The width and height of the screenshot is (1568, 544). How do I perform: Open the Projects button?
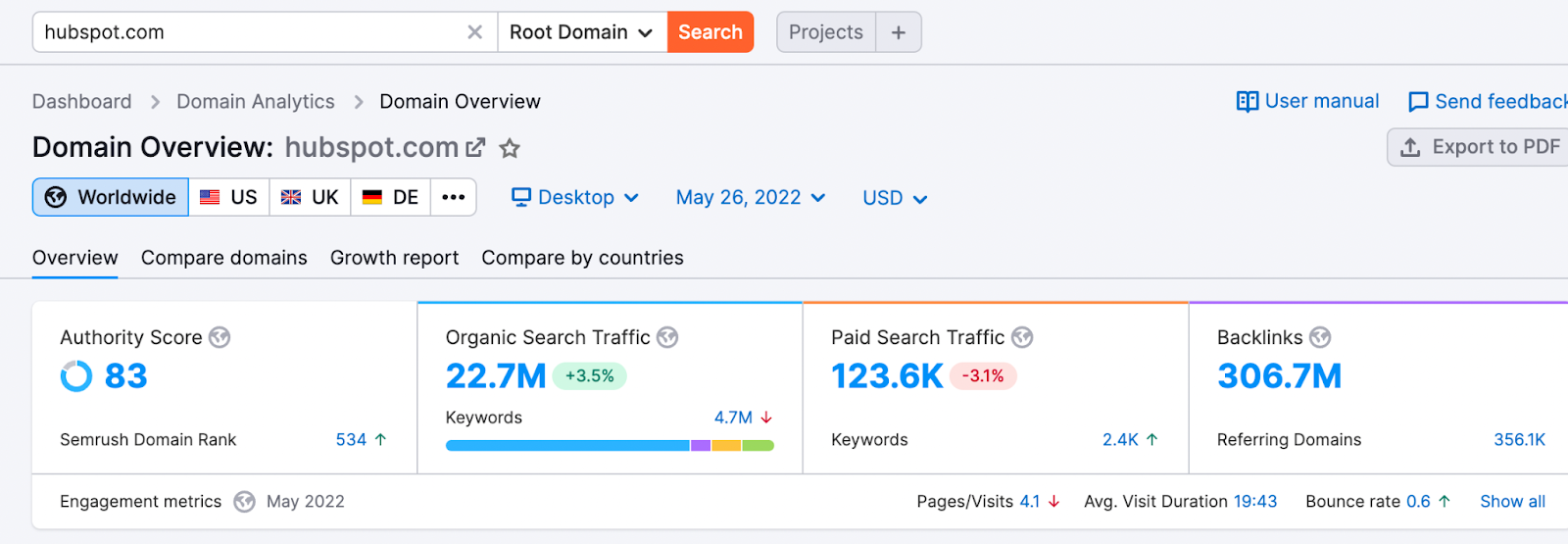826,32
